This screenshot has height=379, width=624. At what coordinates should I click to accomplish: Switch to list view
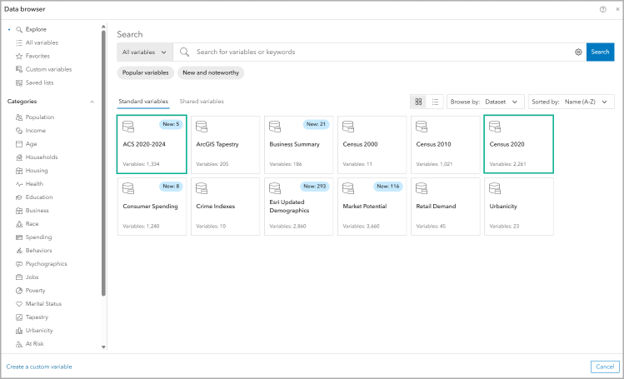pos(435,102)
